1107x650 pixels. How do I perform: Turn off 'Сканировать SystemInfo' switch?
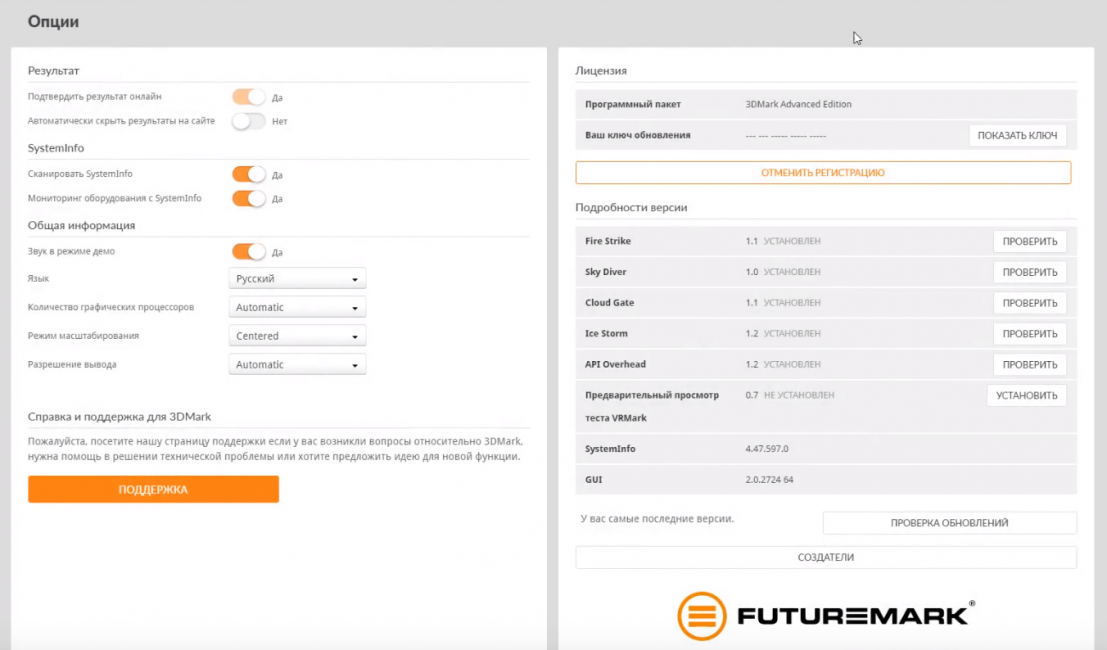pyautogui.click(x=249, y=174)
